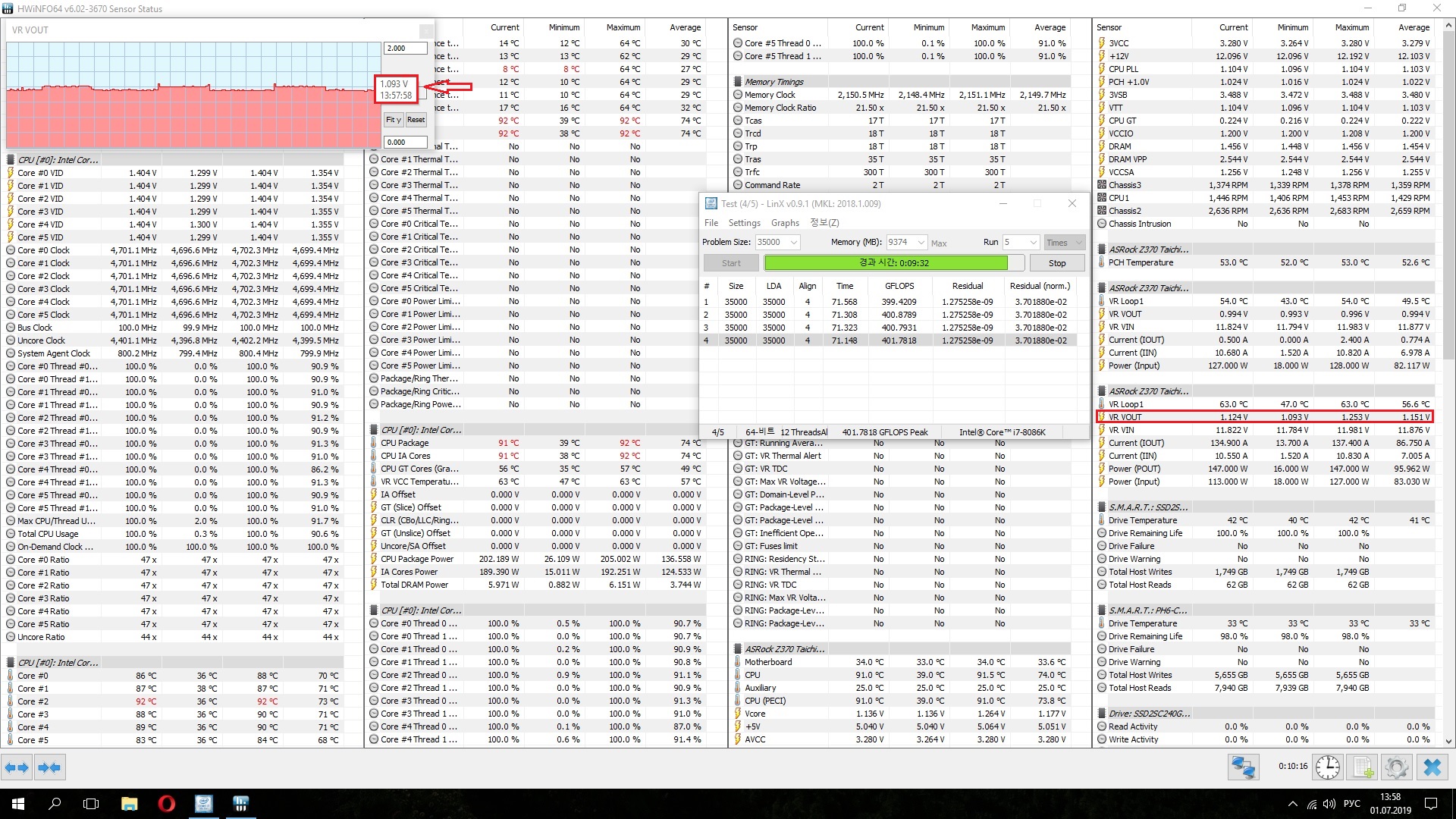Open Opera browser from the taskbar
1456x819 pixels.
tap(166, 804)
